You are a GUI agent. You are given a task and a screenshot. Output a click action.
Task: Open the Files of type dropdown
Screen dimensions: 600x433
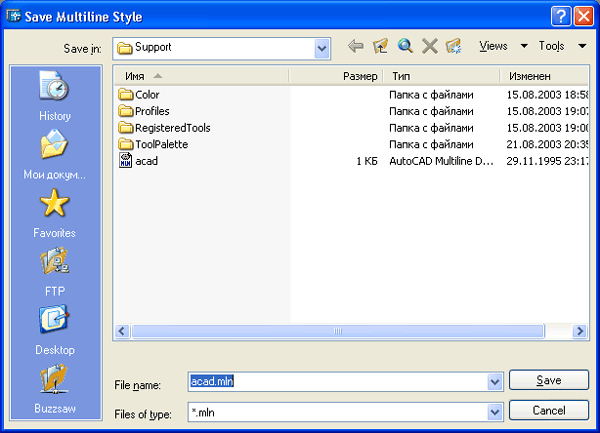pyautogui.click(x=494, y=412)
